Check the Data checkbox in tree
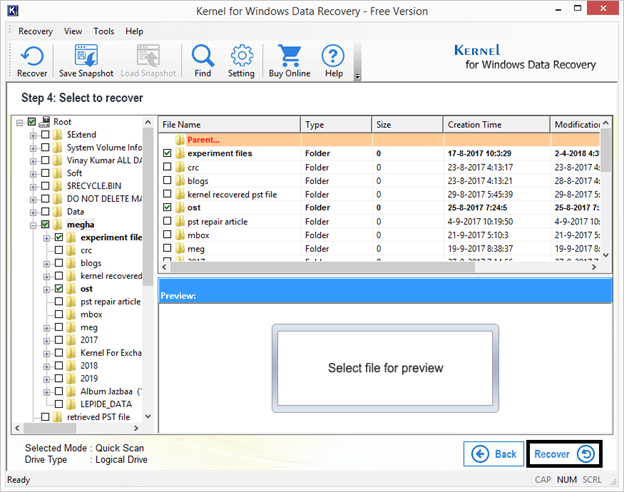624x492 pixels. point(45,211)
